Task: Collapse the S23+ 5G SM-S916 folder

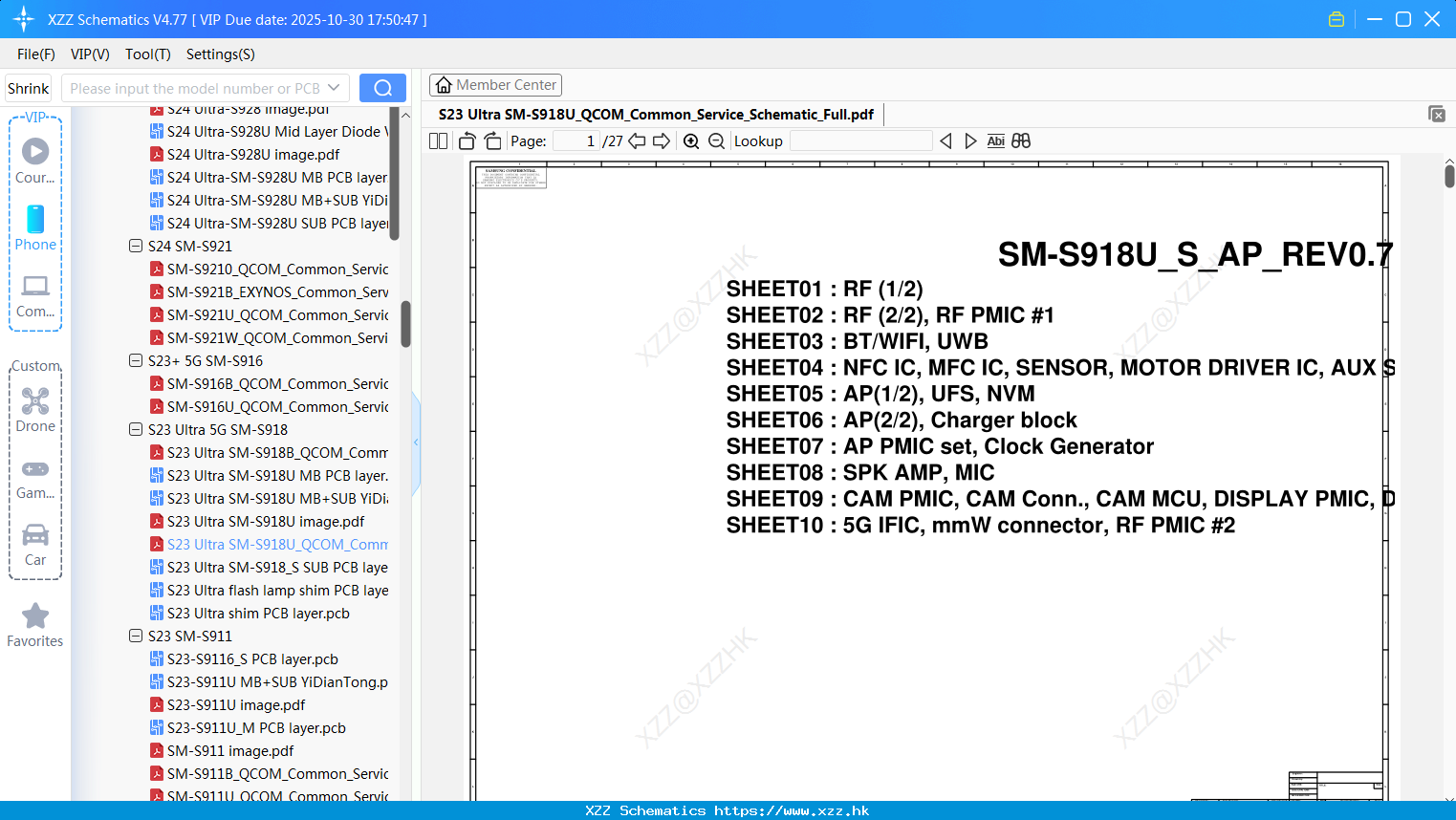Action: pos(136,360)
